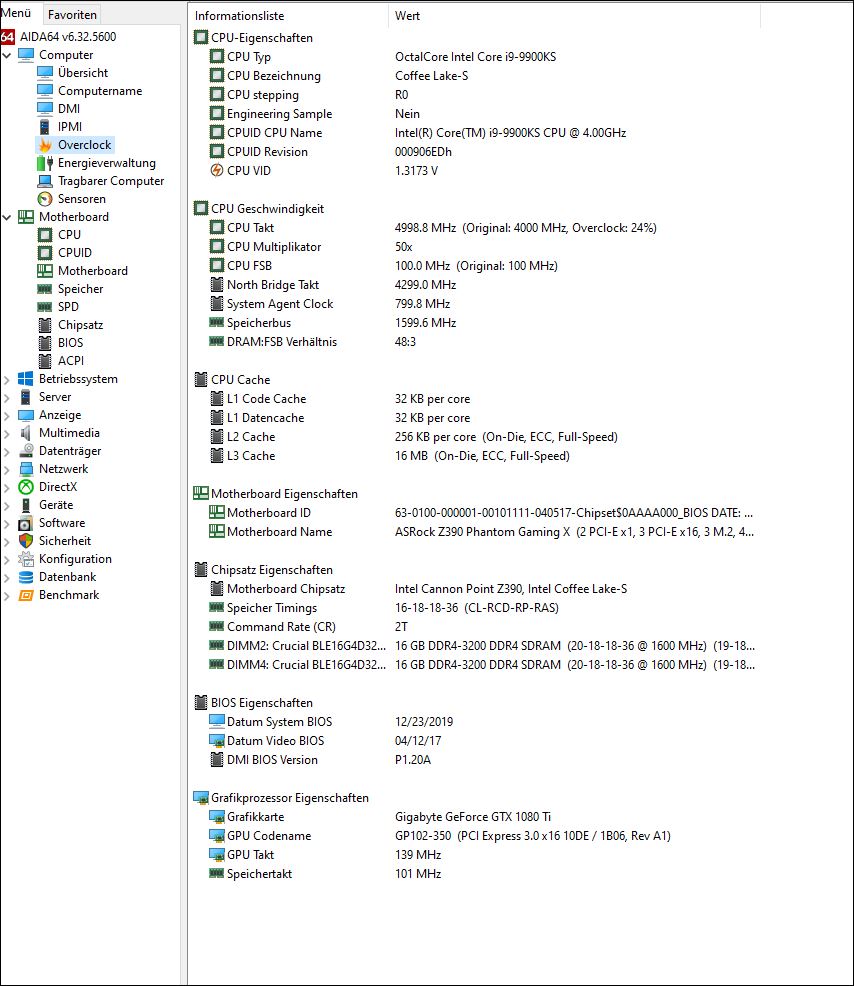Click the Grafikkarte row icon
Screen dimensions: 854x986
(x=216, y=817)
